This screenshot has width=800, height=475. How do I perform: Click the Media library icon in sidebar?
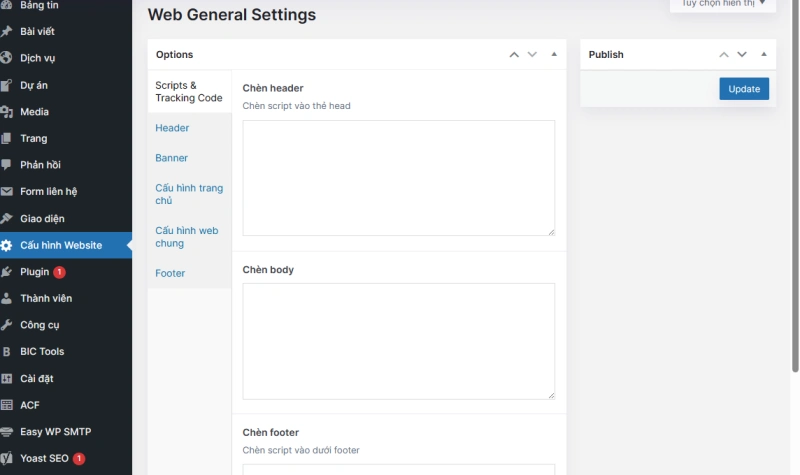6,112
